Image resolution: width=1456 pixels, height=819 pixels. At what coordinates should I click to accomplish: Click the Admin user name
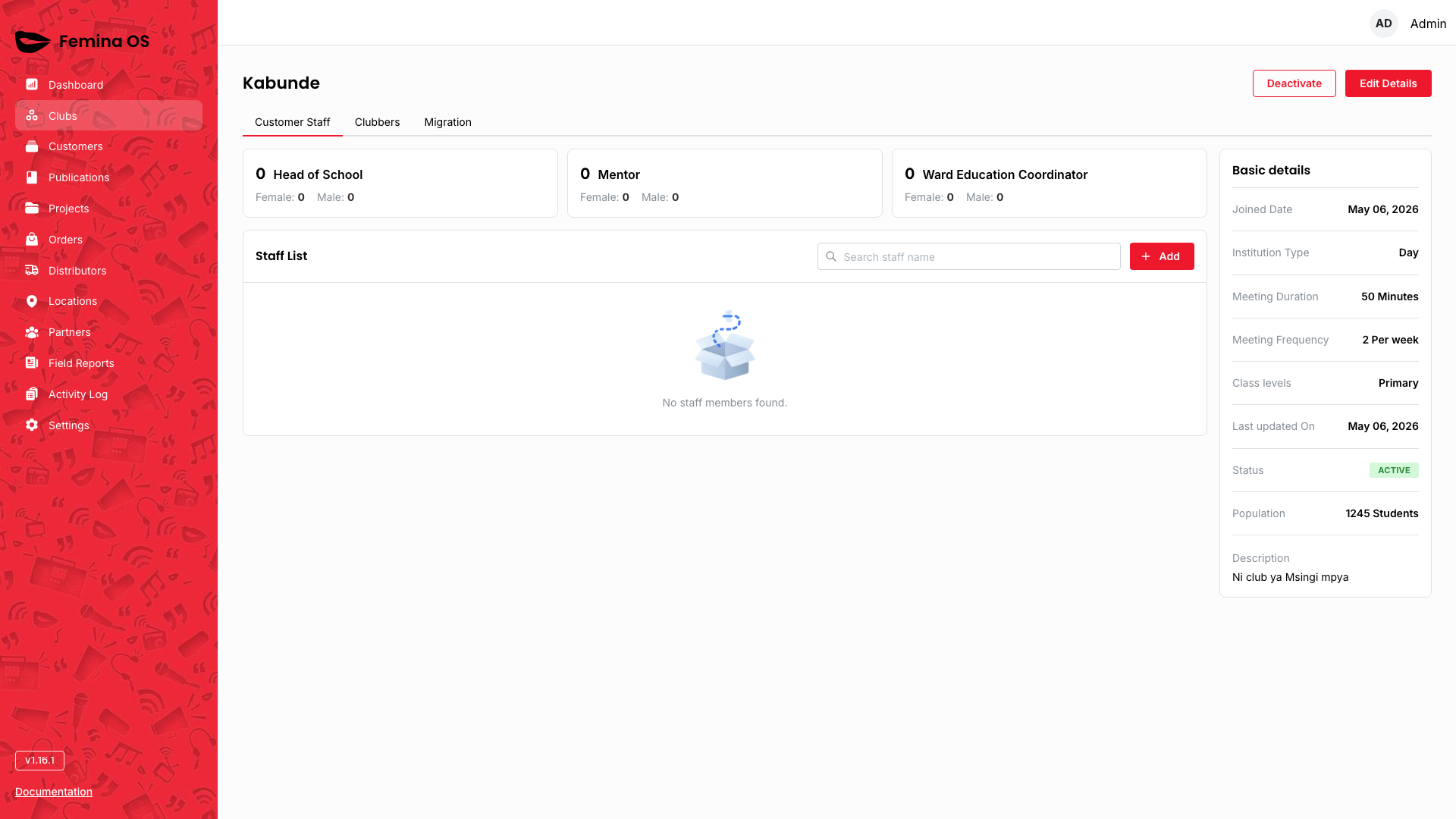pos(1428,24)
